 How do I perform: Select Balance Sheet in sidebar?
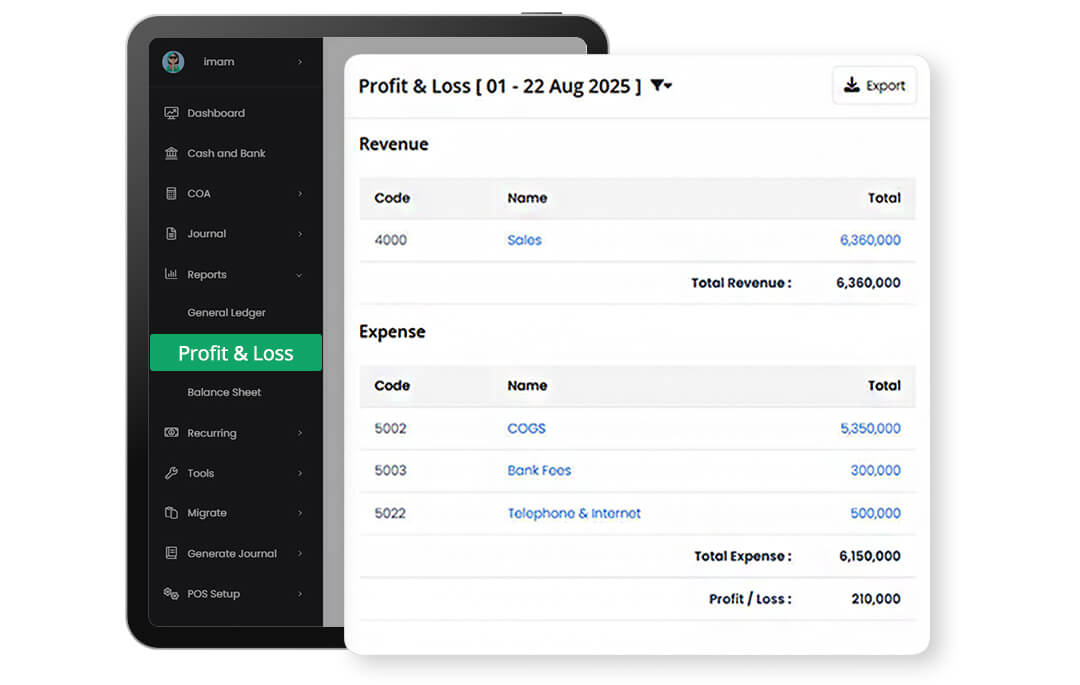(x=224, y=392)
